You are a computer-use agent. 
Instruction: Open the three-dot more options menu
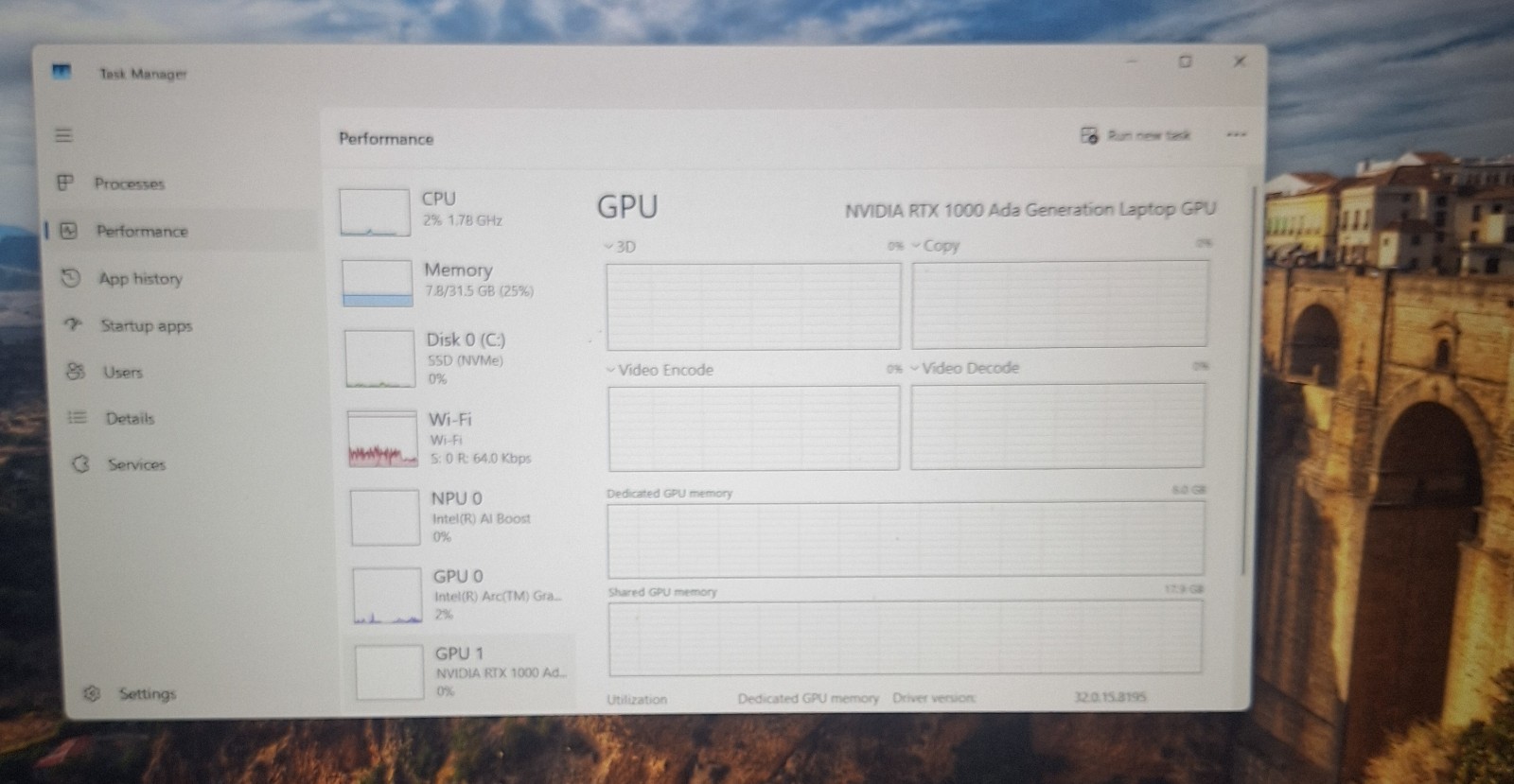pos(1236,134)
